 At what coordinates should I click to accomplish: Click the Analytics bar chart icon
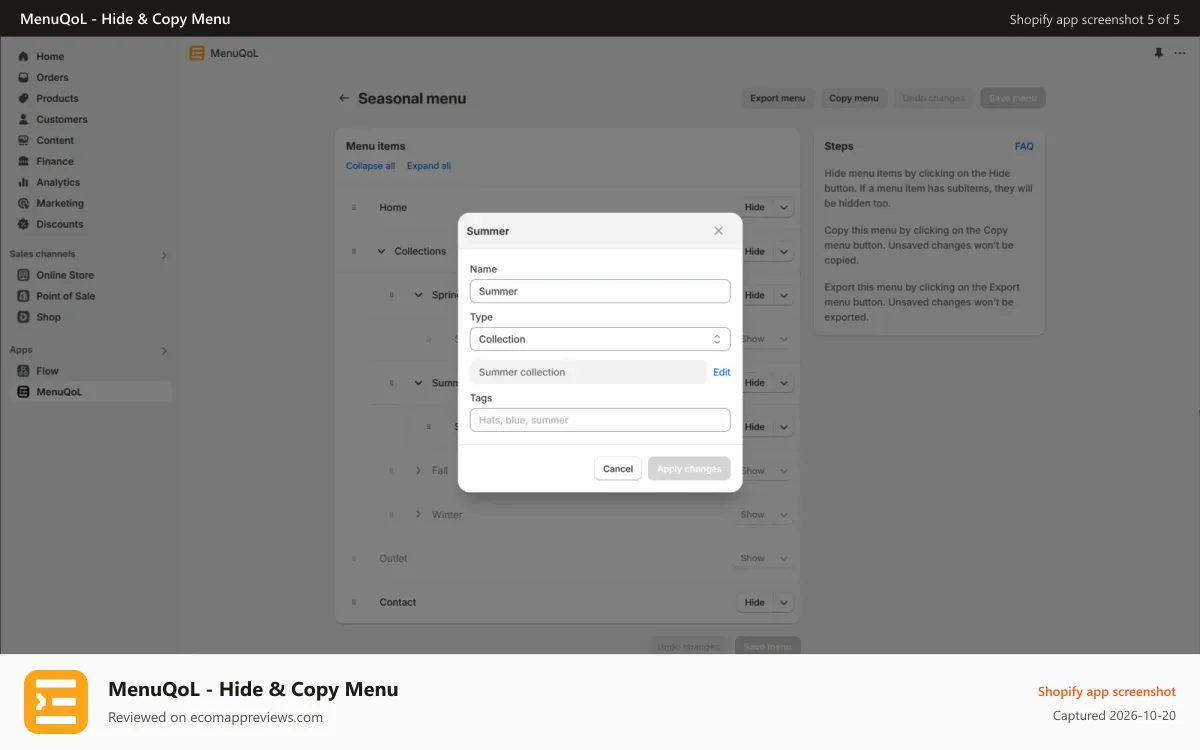point(24,182)
